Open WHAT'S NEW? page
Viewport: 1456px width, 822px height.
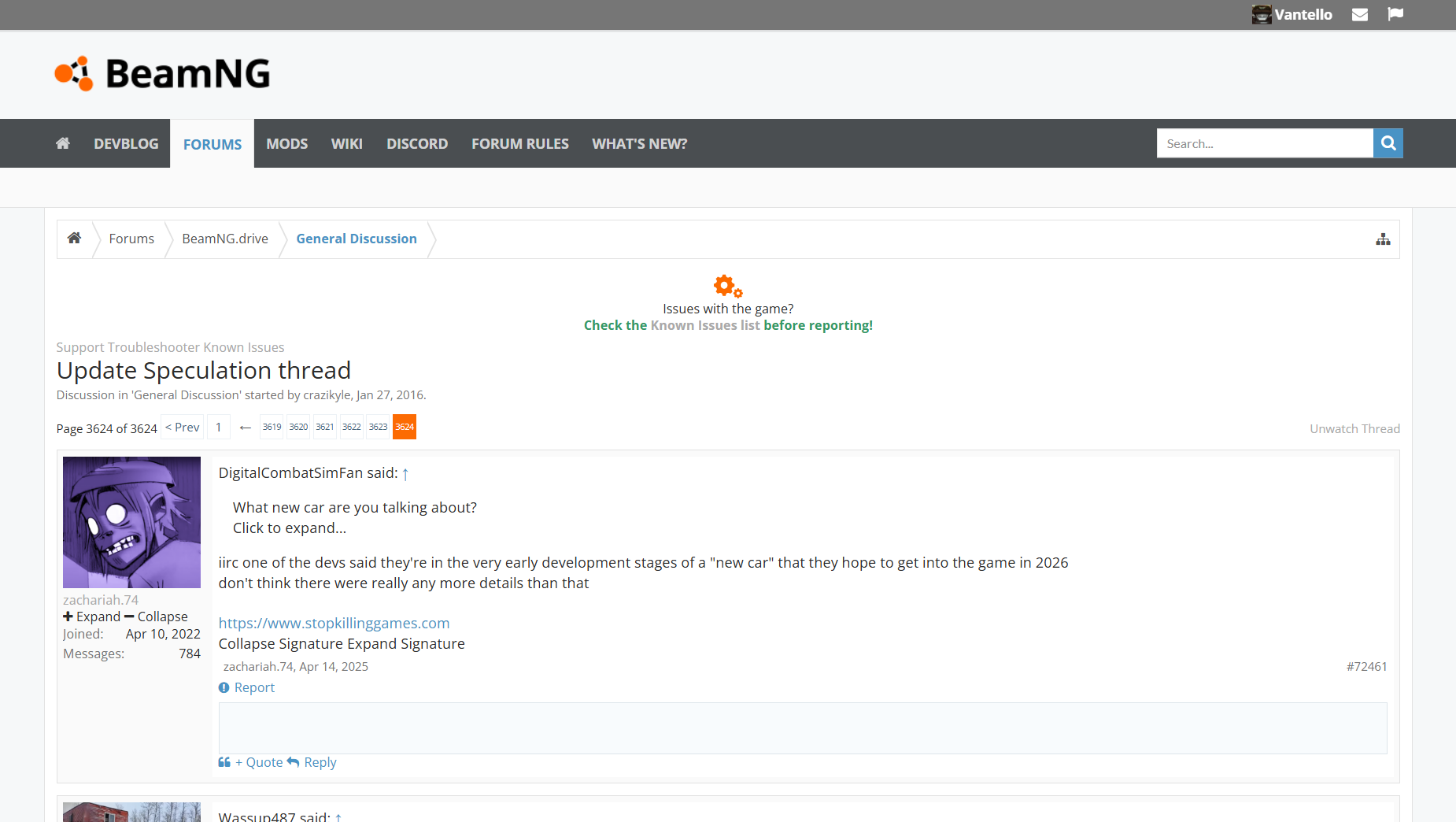(640, 143)
